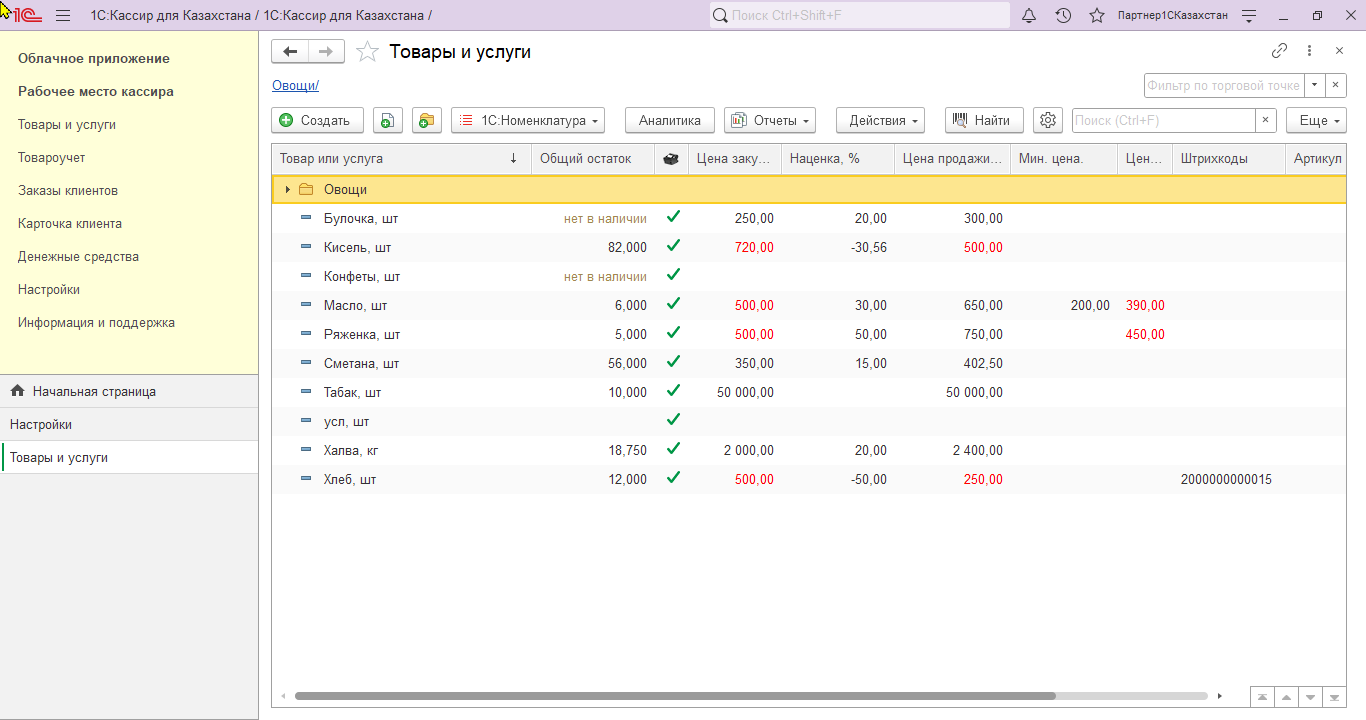
Task: Follow the Овощи/ breadcrumb link
Action: pos(295,86)
